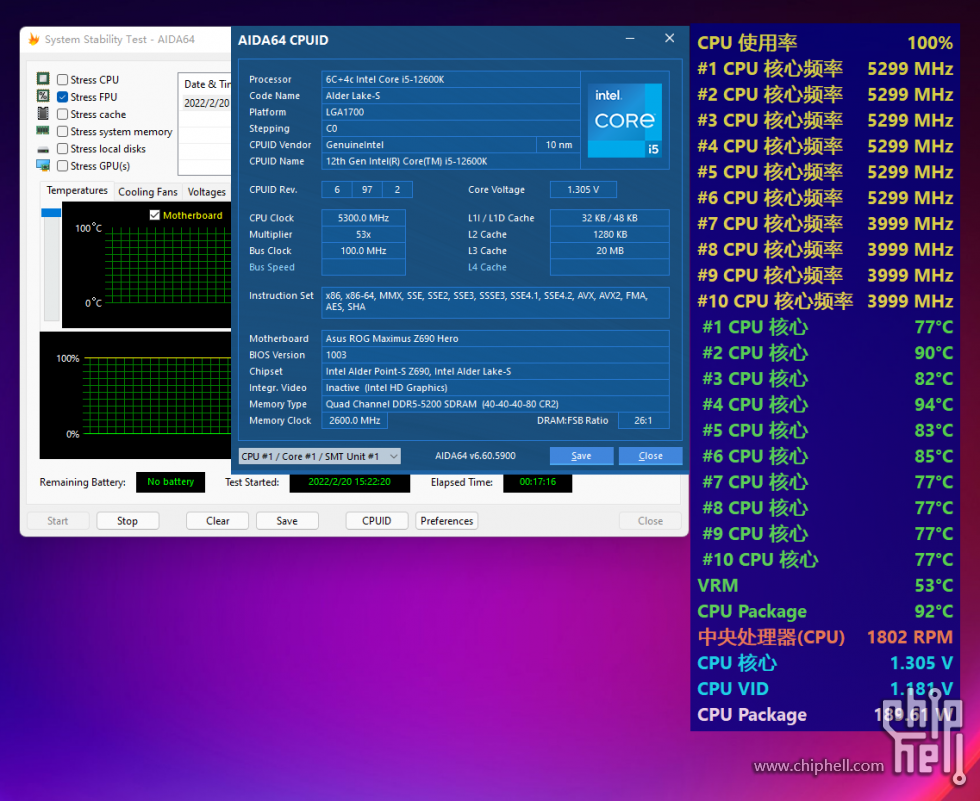The image size is (980, 801).
Task: Click the Chipset Intel Alder Point-S Z690 field
Action: 495,371
